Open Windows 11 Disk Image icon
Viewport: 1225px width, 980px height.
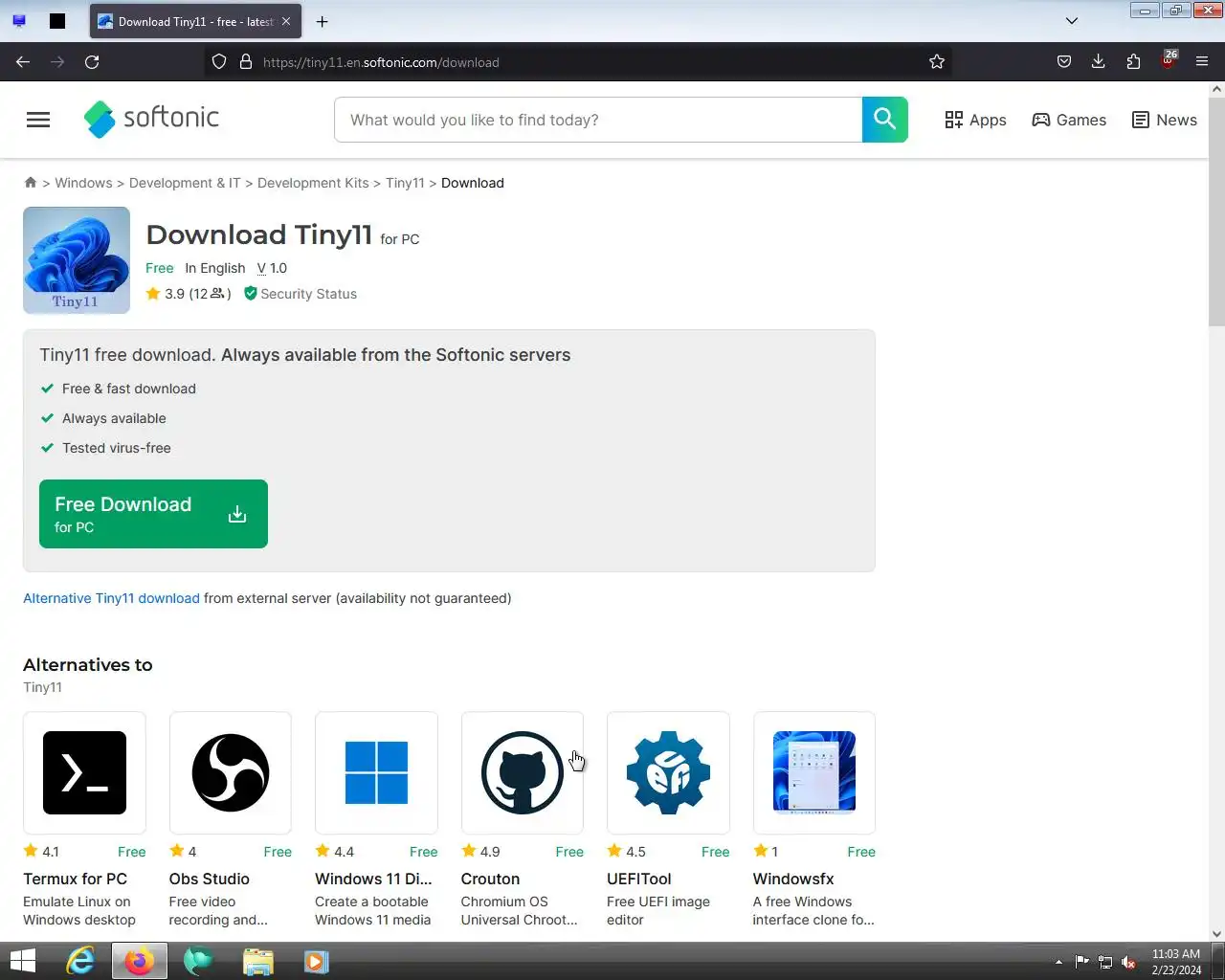point(376,772)
